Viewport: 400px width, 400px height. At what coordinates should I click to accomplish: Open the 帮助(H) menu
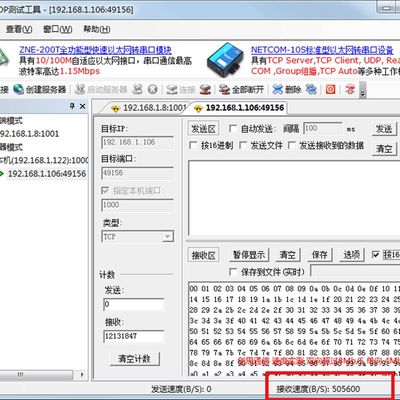97,29
